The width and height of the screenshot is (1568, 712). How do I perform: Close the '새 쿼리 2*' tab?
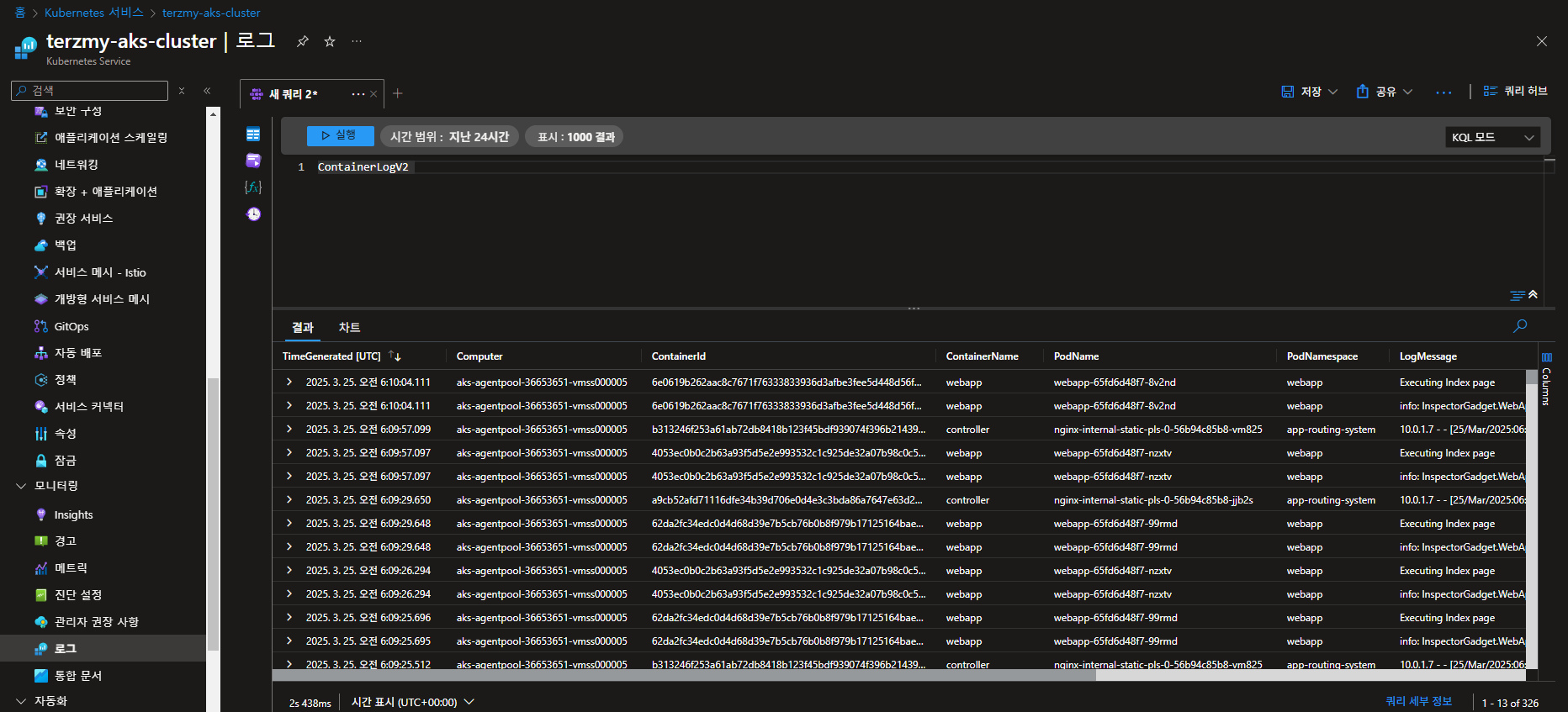[373, 94]
